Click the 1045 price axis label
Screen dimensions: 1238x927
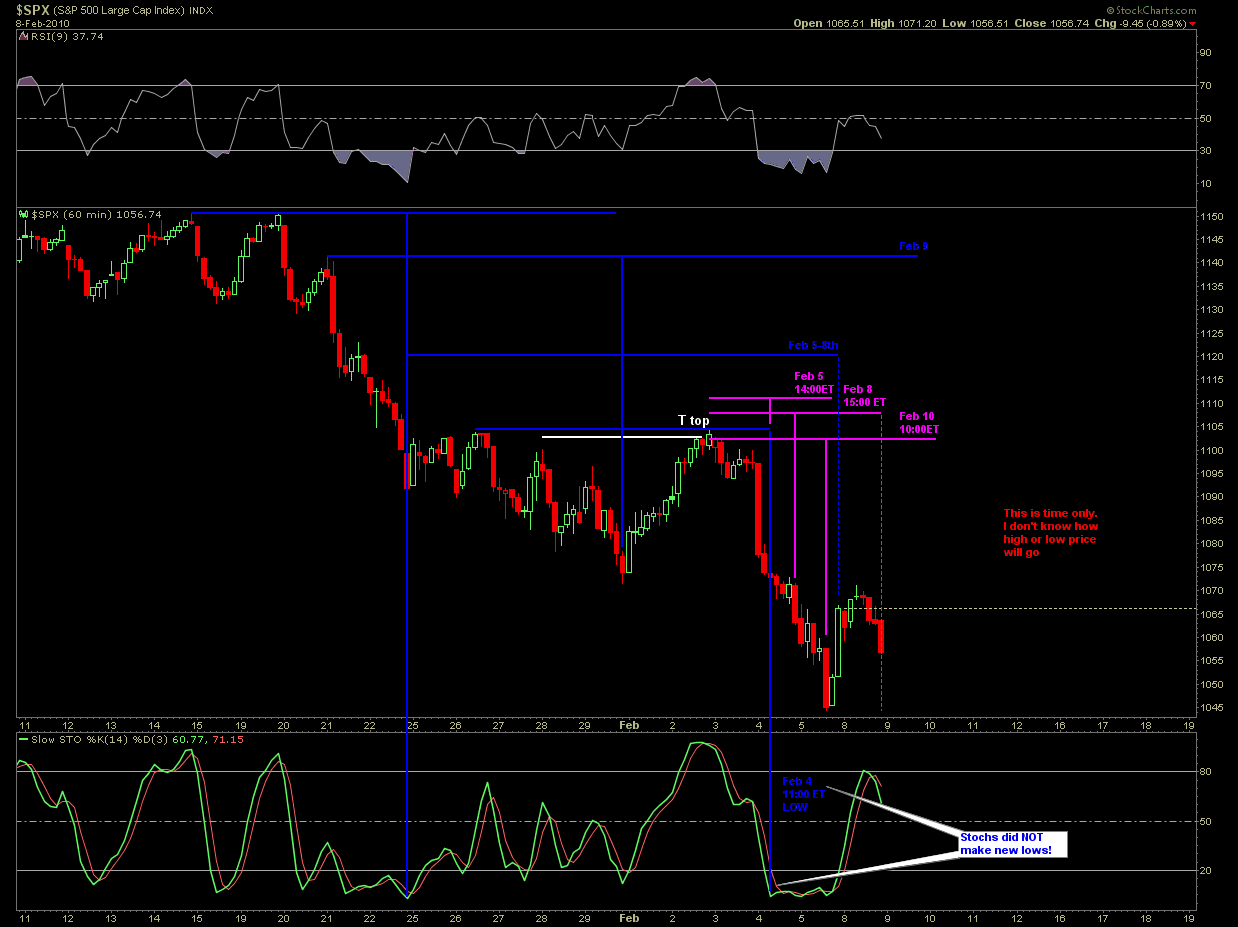(1210, 708)
